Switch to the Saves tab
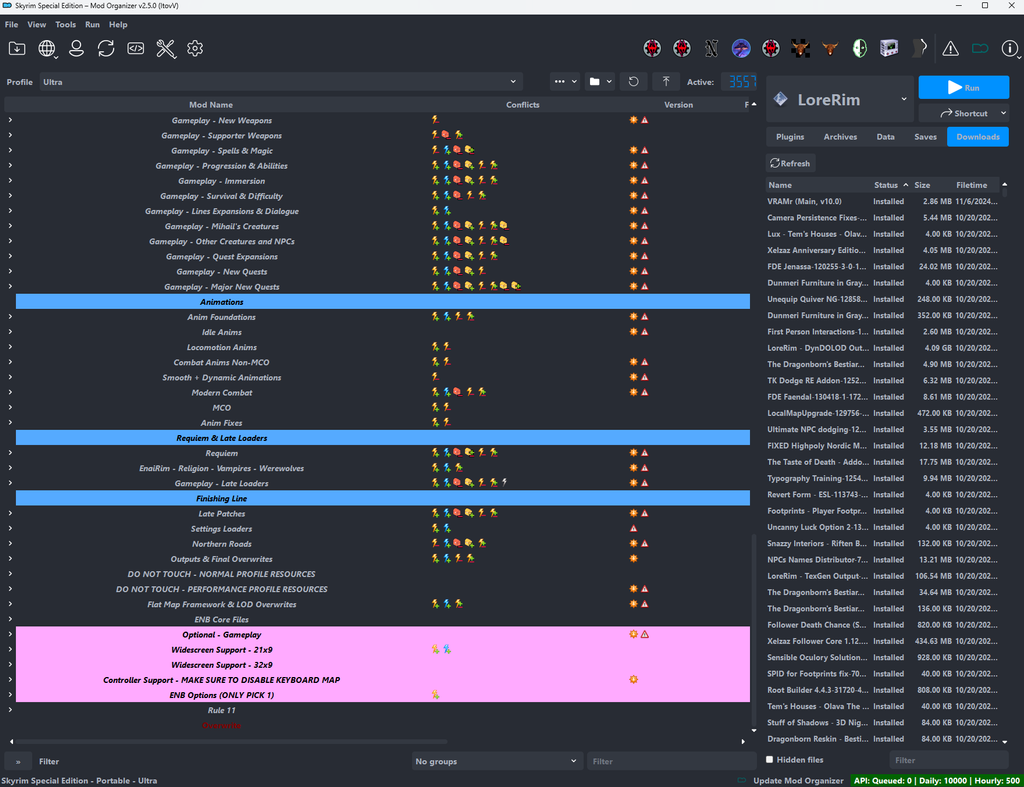The image size is (1024, 787). coord(925,137)
